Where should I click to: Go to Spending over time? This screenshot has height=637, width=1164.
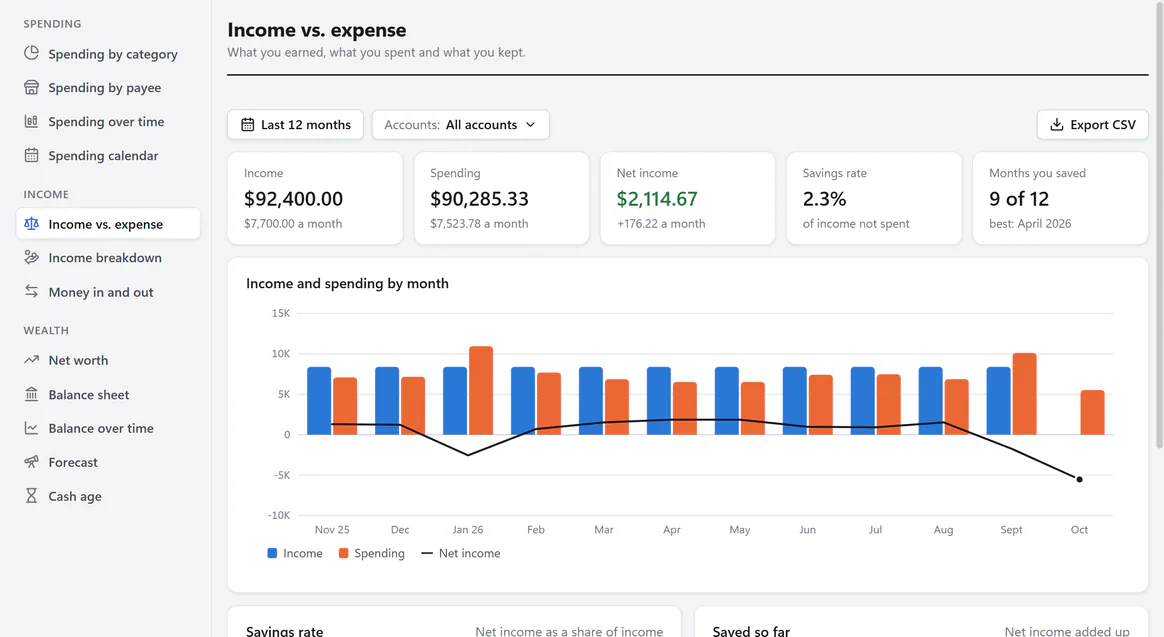[x=108, y=122]
